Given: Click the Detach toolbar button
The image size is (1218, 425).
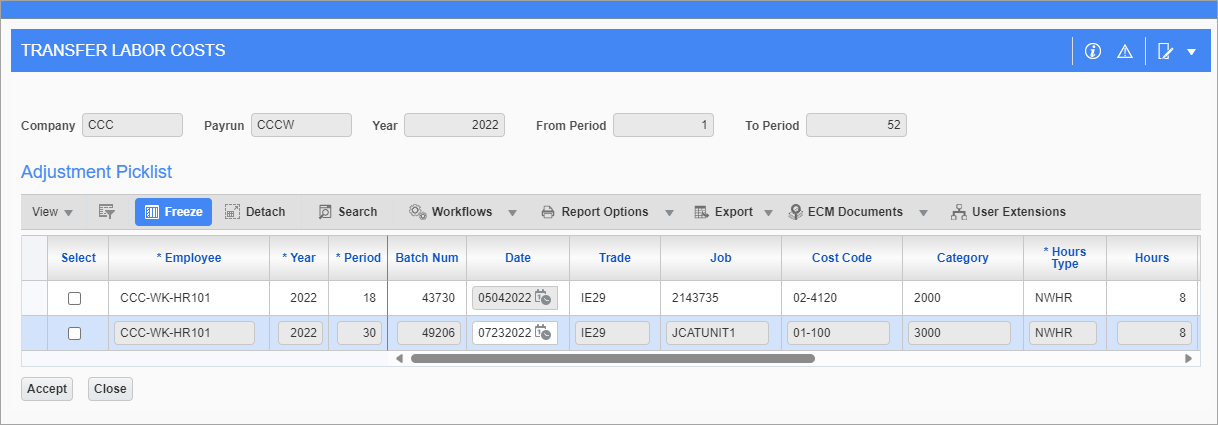Looking at the screenshot, I should click(x=255, y=212).
